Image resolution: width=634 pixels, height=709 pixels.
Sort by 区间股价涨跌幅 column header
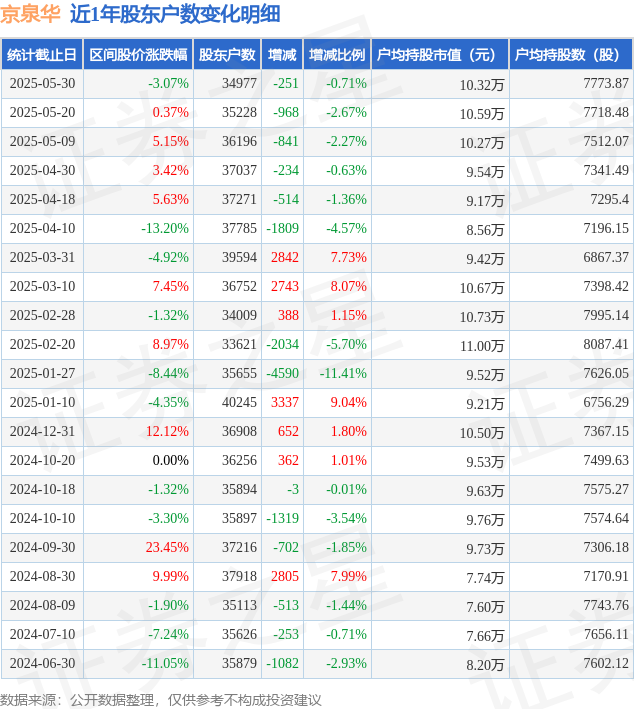point(137,55)
